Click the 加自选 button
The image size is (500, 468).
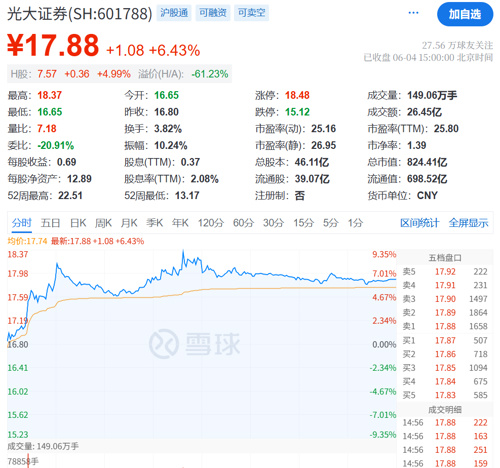click(x=465, y=14)
